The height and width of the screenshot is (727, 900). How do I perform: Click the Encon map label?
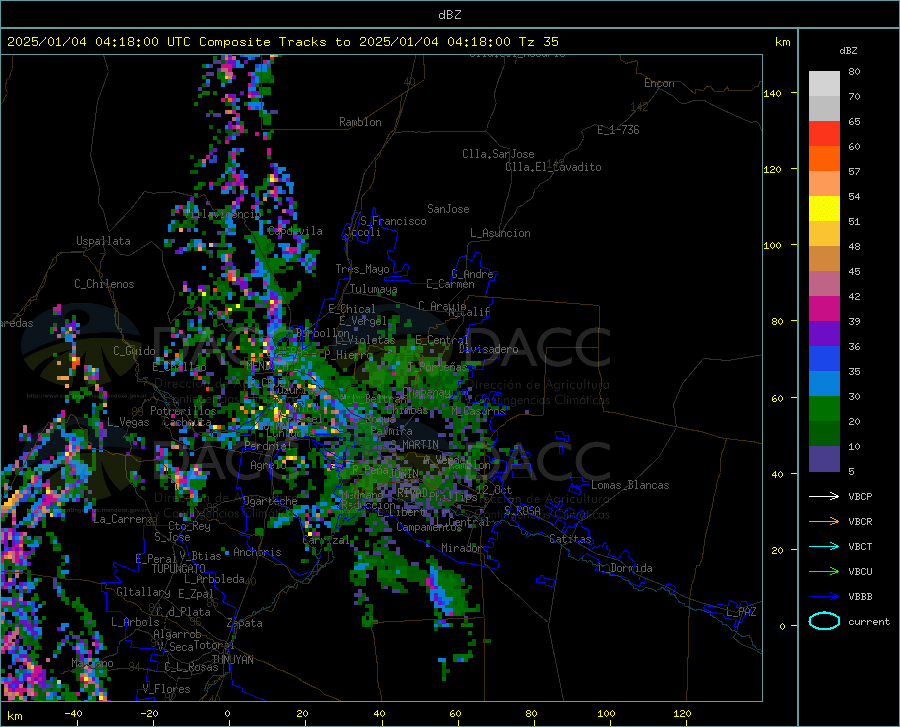[x=659, y=83]
